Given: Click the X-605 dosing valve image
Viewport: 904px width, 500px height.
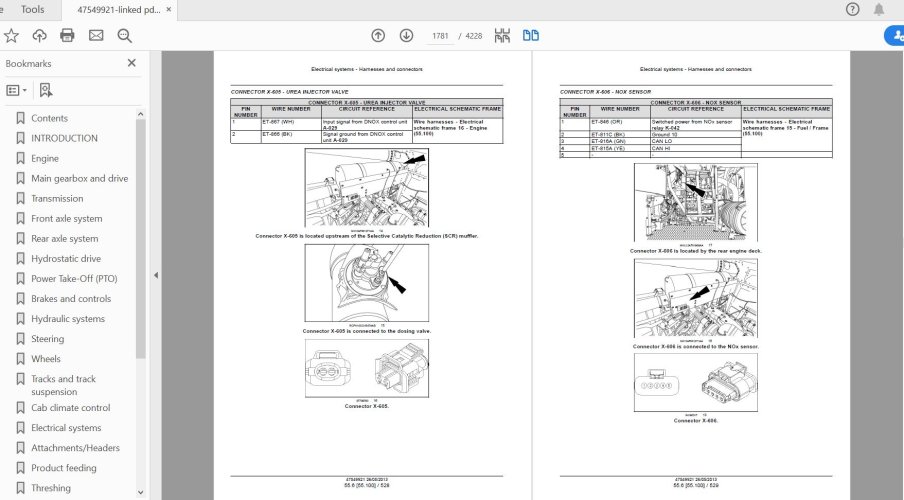Looking at the screenshot, I should point(367,283).
